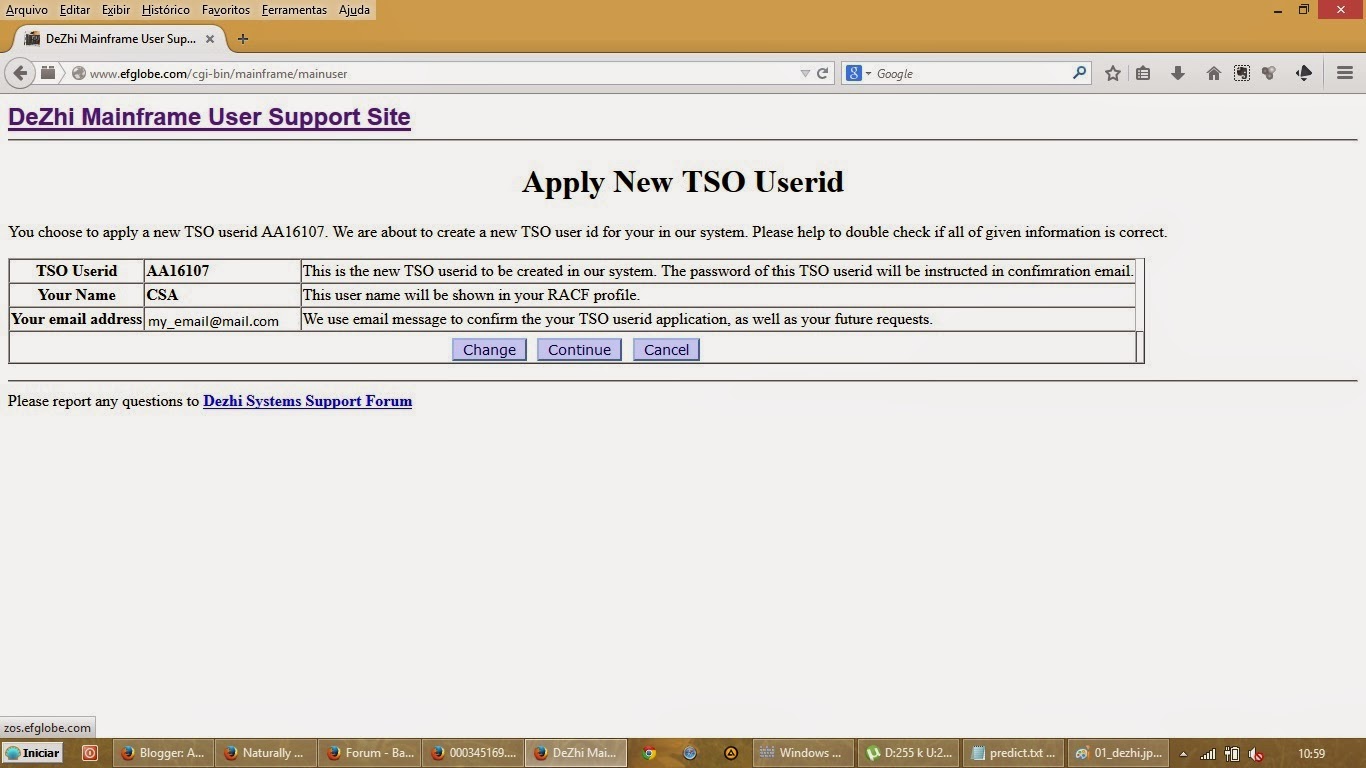The width and height of the screenshot is (1366, 768).
Task: Open predict.txt taskbar window
Action: click(x=1014, y=753)
